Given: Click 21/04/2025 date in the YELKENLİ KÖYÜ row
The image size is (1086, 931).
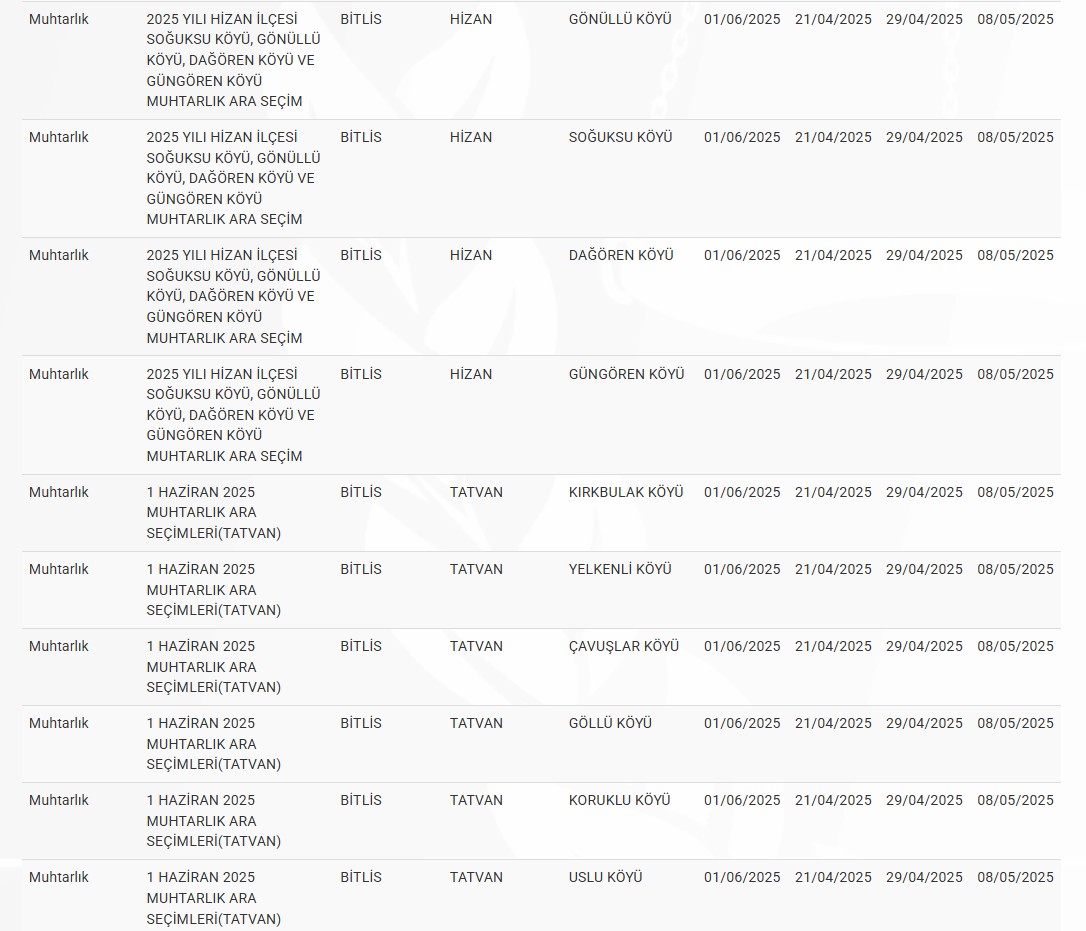Looking at the screenshot, I should (833, 569).
